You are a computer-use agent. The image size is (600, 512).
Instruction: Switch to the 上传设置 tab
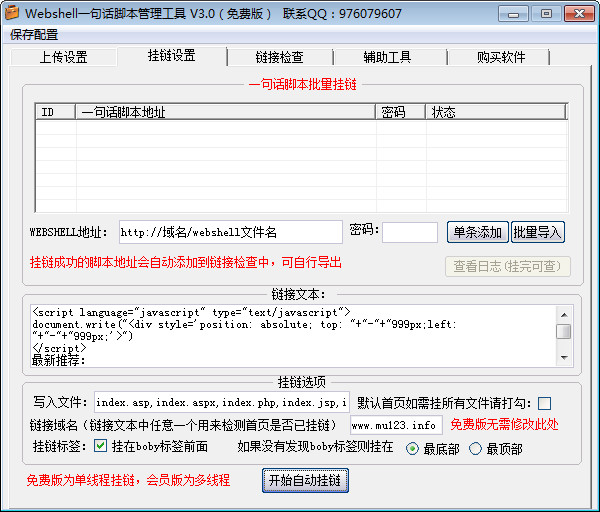tap(64, 57)
